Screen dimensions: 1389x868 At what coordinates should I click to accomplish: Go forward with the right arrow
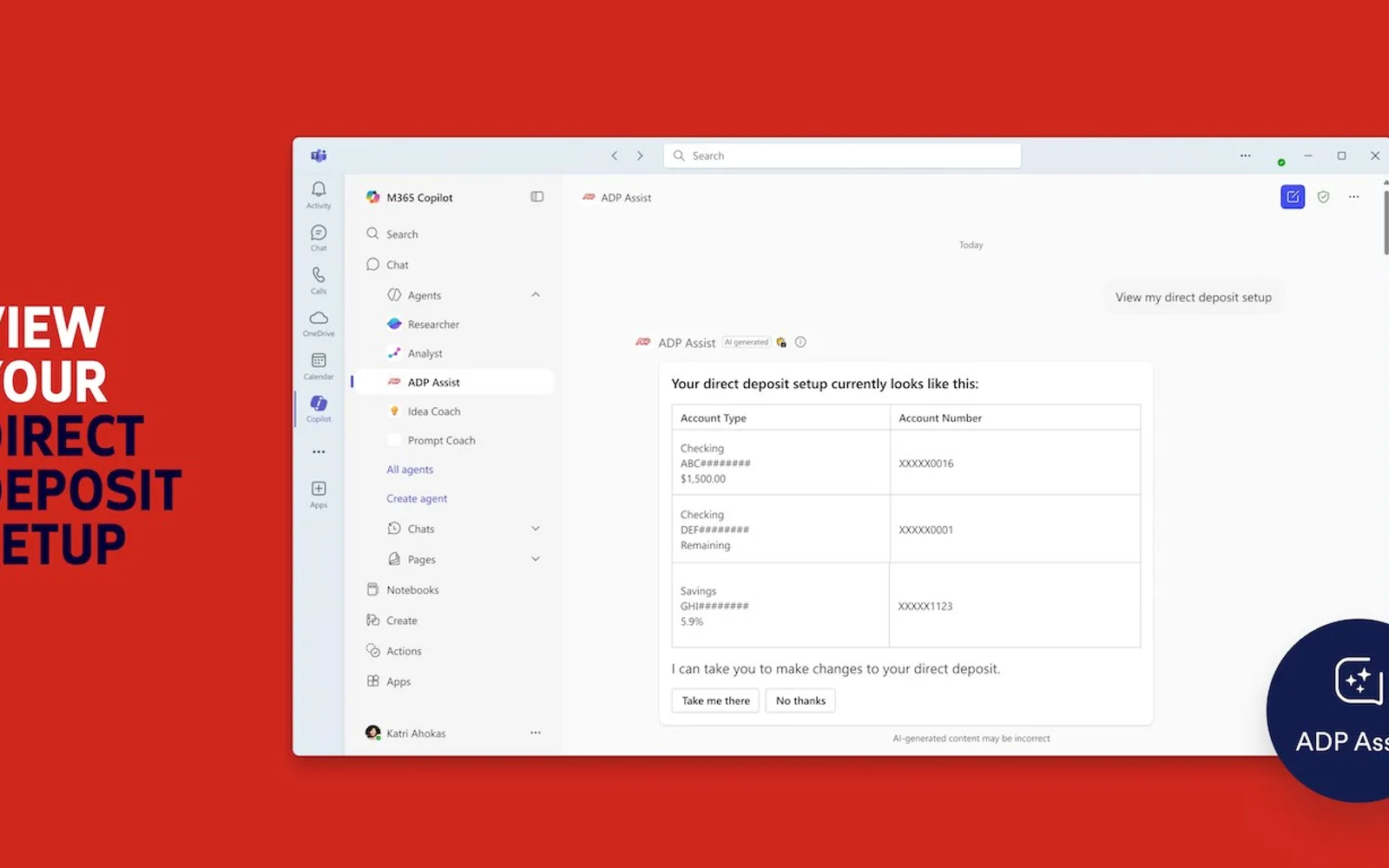(640, 155)
